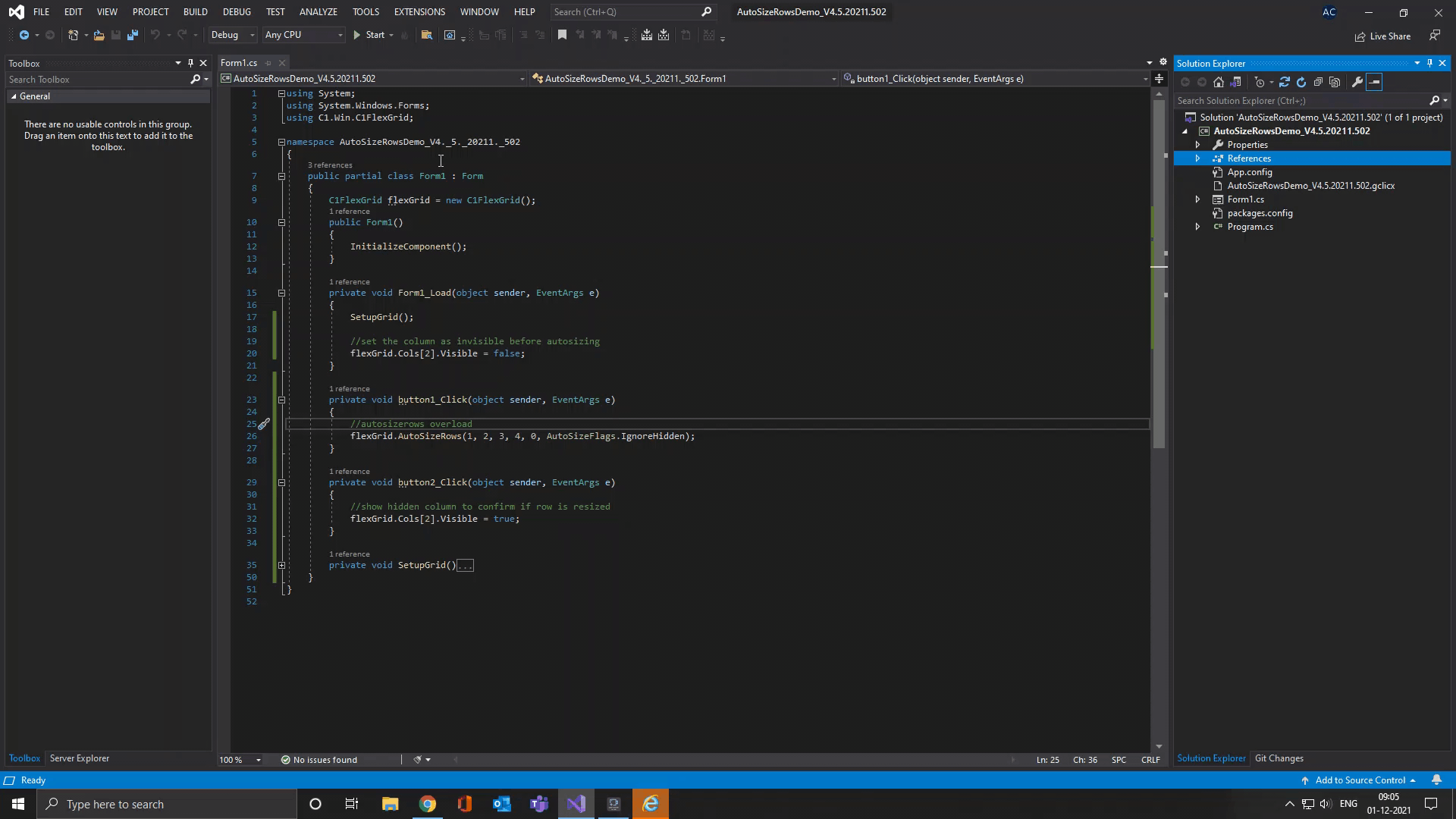Collapse All in Solution Explorer

[x=1318, y=82]
